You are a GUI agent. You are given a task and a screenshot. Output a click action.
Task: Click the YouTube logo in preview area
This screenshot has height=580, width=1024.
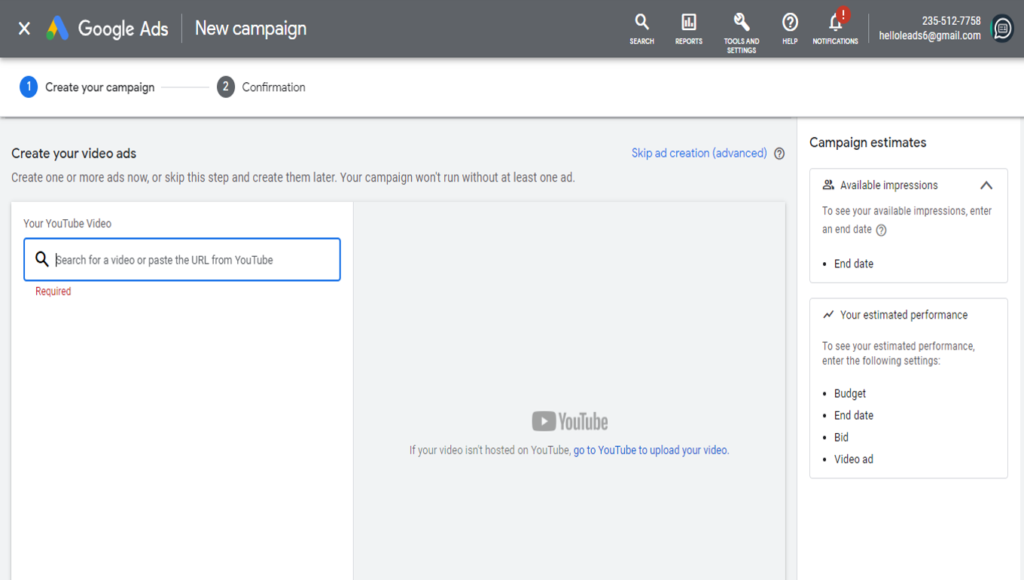(x=570, y=421)
